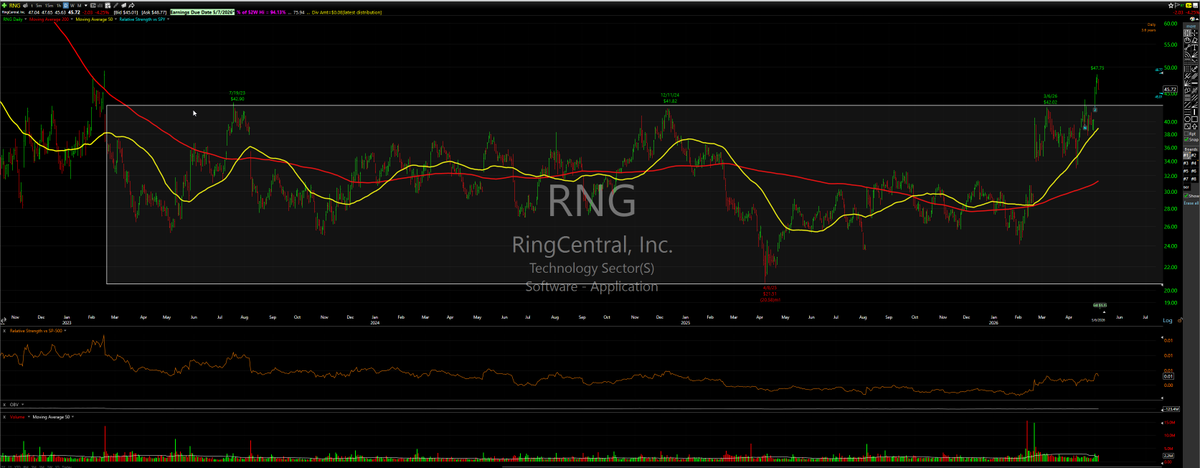
Task: Open the OBV pane dropdown arrow
Action: click(x=22, y=404)
